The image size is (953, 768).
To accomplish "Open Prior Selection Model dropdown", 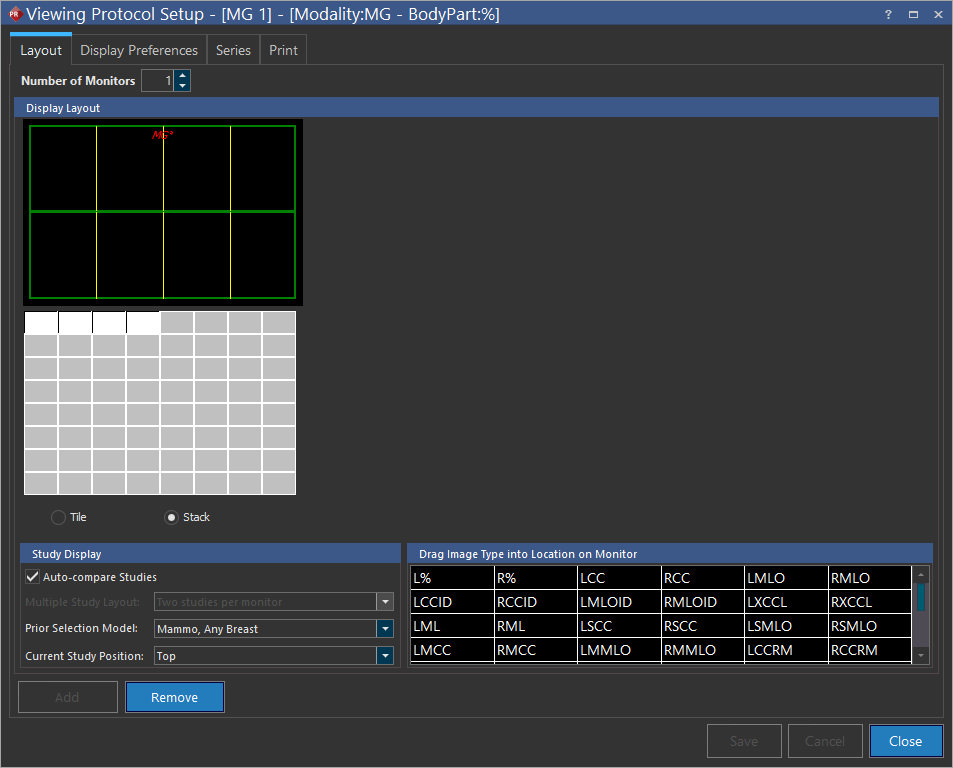I will coord(384,629).
